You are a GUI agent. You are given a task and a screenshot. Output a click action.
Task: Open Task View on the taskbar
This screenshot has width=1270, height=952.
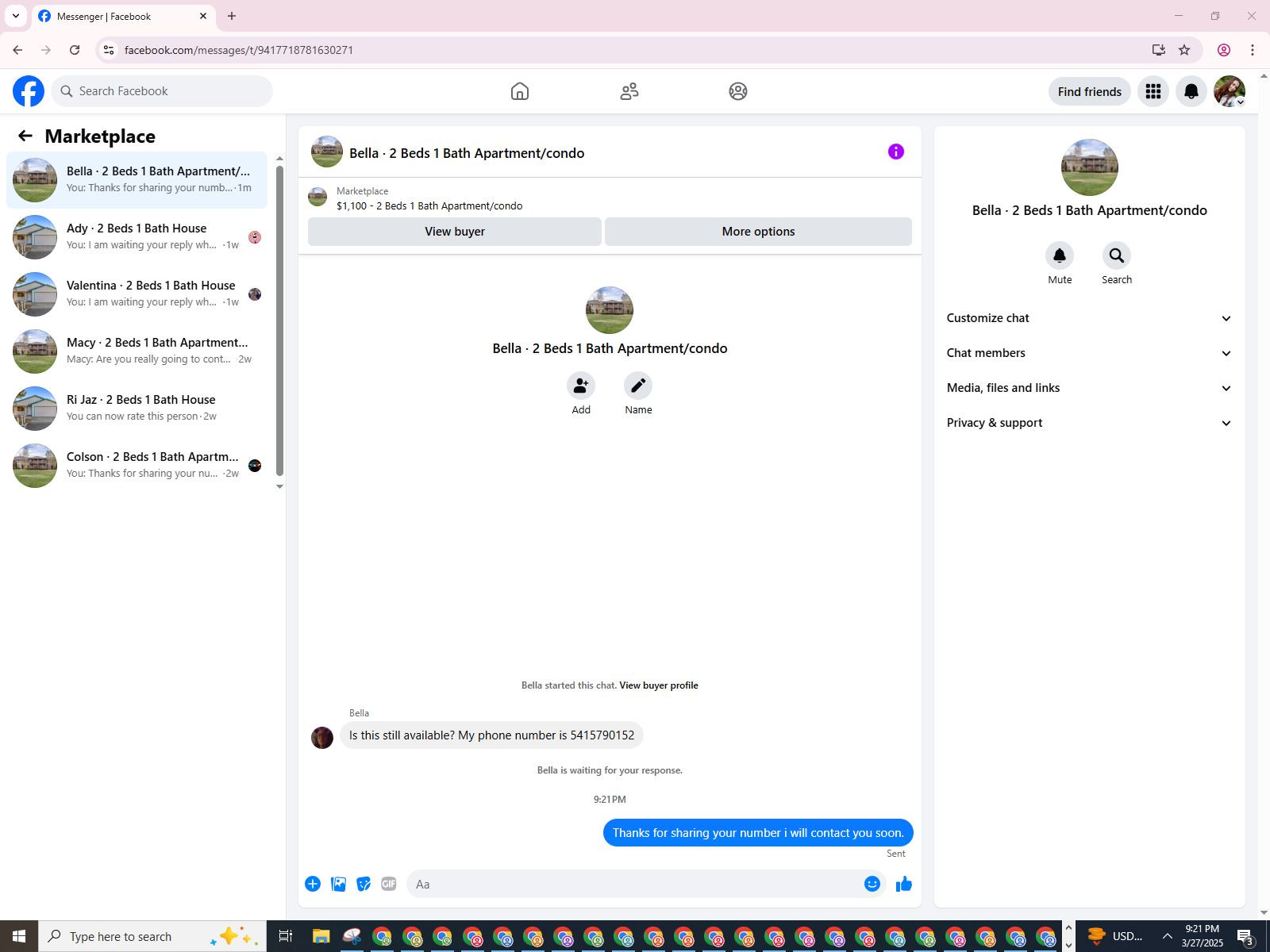point(286,936)
